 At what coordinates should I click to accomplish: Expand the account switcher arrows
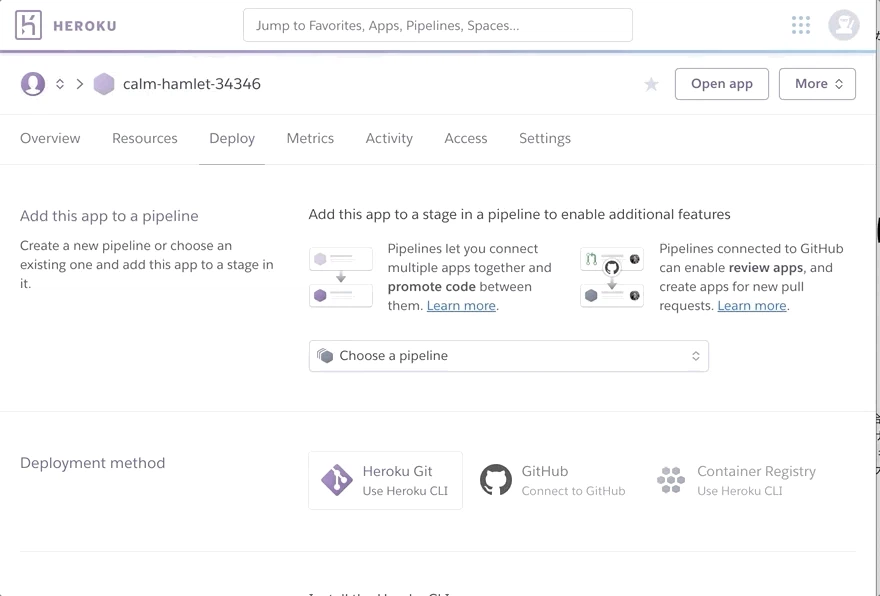[x=59, y=84]
